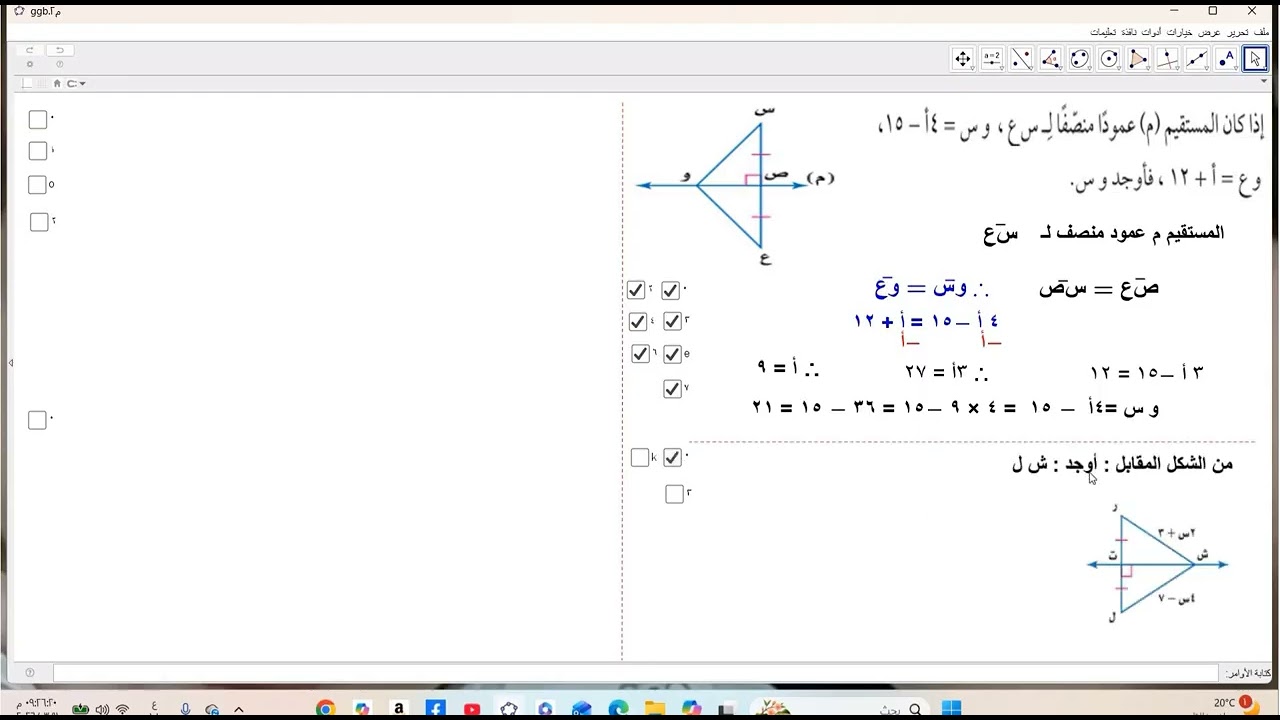Reset view with the home icon

pyautogui.click(x=57, y=83)
